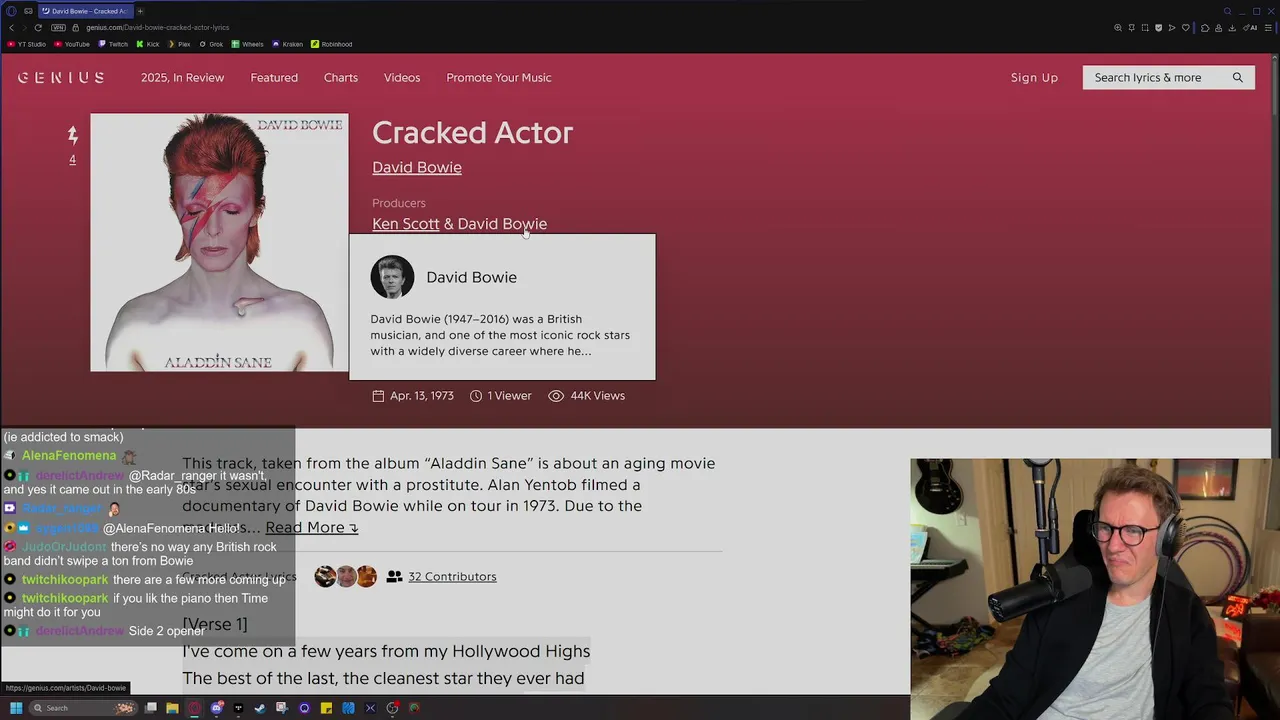
Task: Click David Bowie's avatar in the popup card
Action: click(x=392, y=277)
